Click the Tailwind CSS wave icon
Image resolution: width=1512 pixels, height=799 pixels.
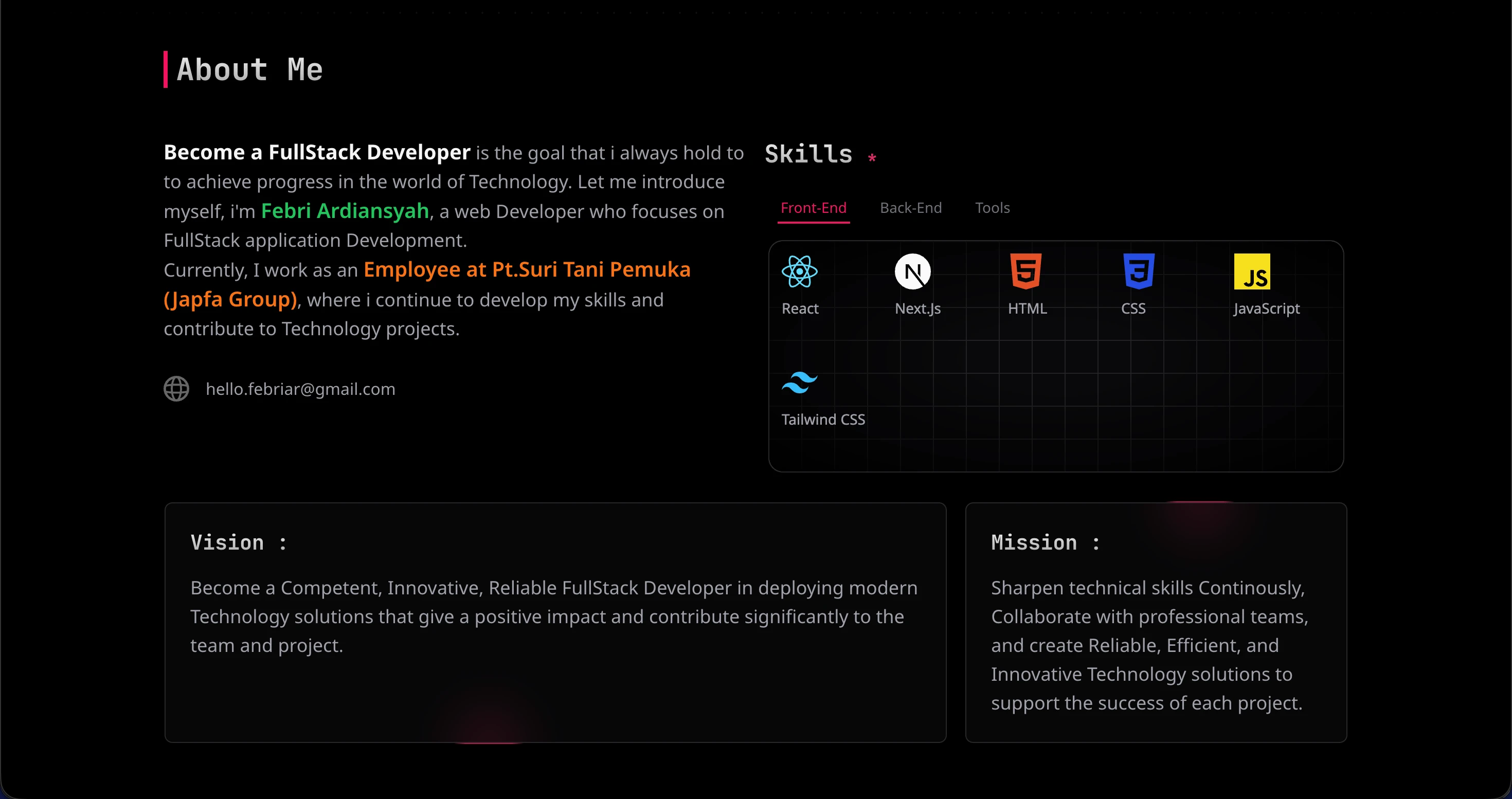coord(799,383)
